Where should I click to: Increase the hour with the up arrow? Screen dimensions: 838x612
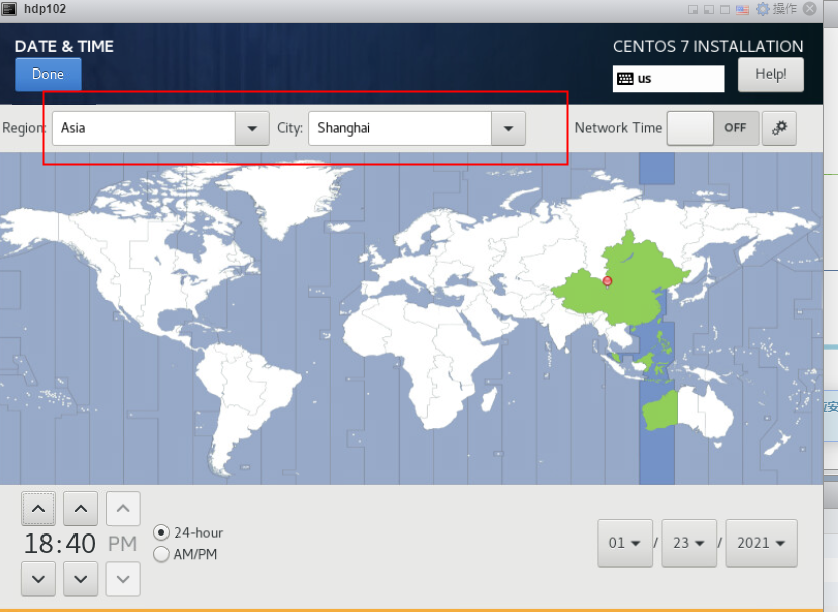pyautogui.click(x=38, y=509)
